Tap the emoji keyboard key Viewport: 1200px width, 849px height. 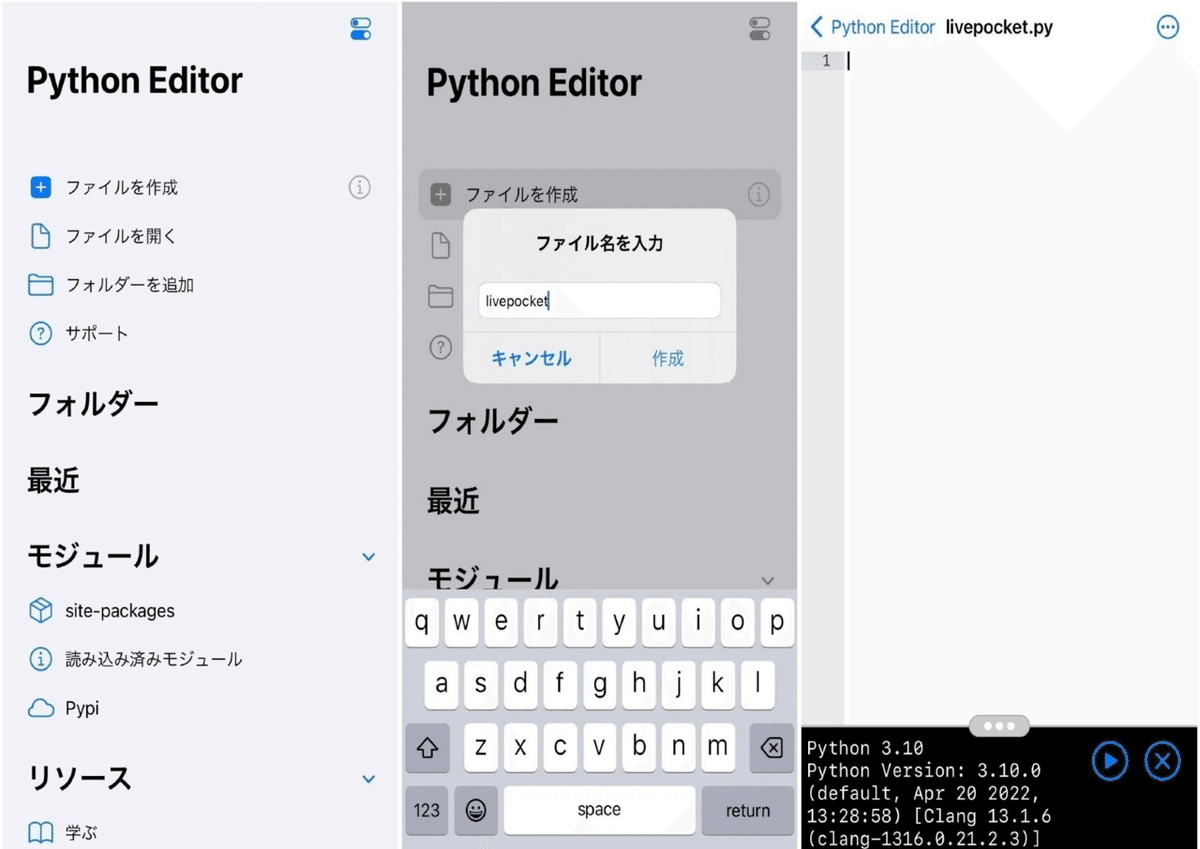[x=476, y=810]
